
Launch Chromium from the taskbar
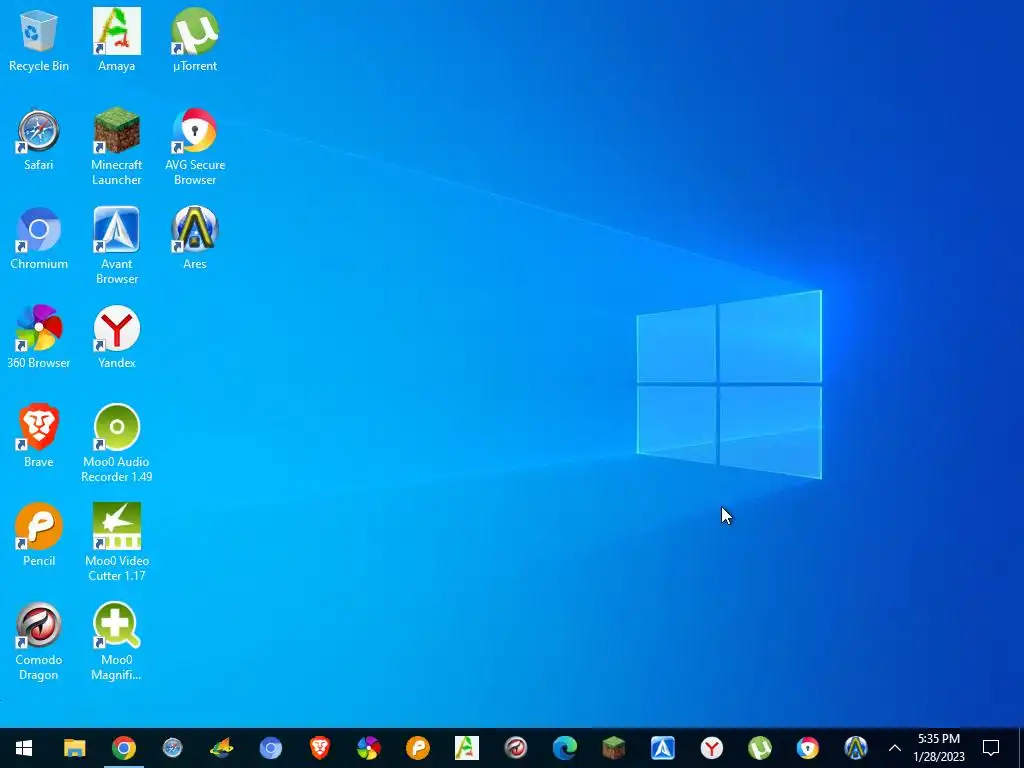click(270, 748)
